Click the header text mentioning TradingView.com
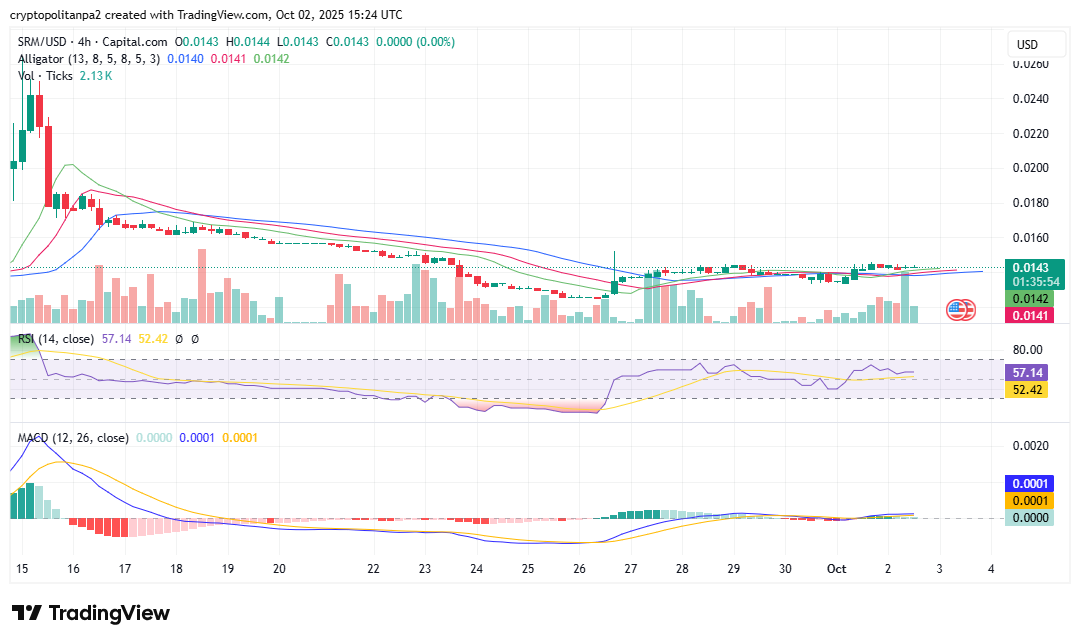This screenshot has height=643, width=1080. tap(207, 15)
